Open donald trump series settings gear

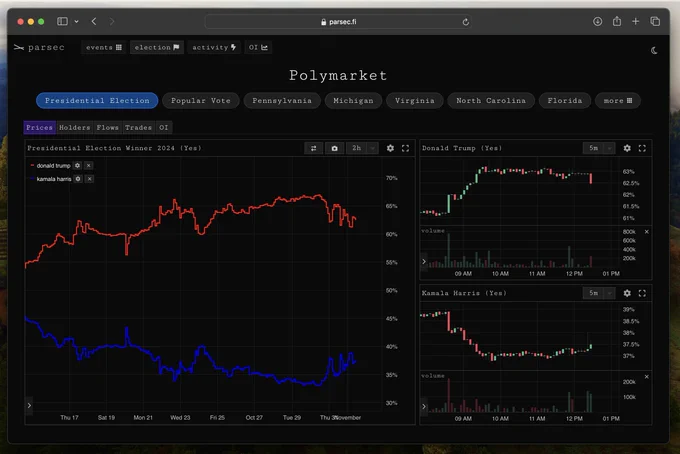[x=77, y=165]
